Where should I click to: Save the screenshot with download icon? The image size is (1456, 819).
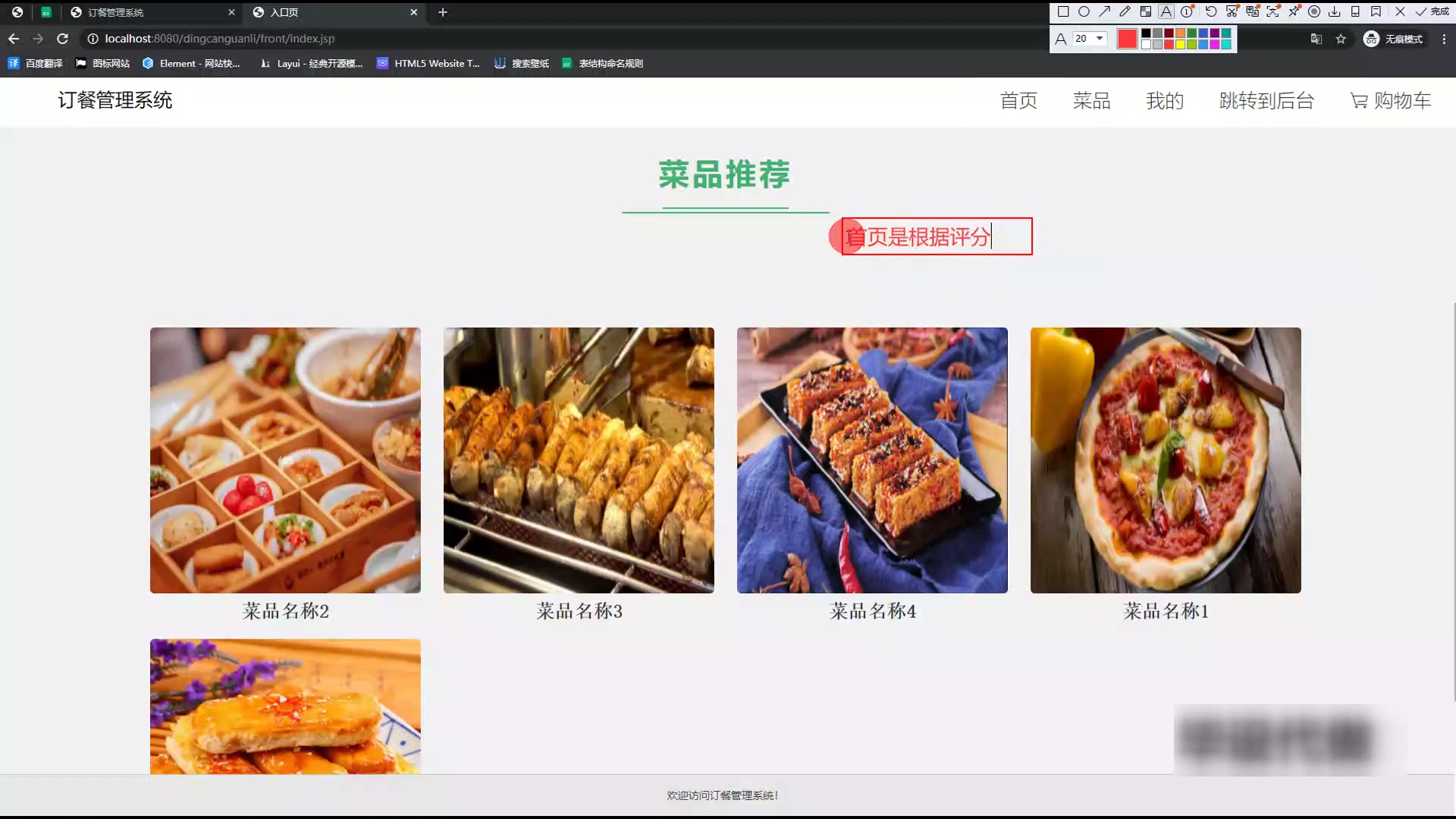point(1335,11)
